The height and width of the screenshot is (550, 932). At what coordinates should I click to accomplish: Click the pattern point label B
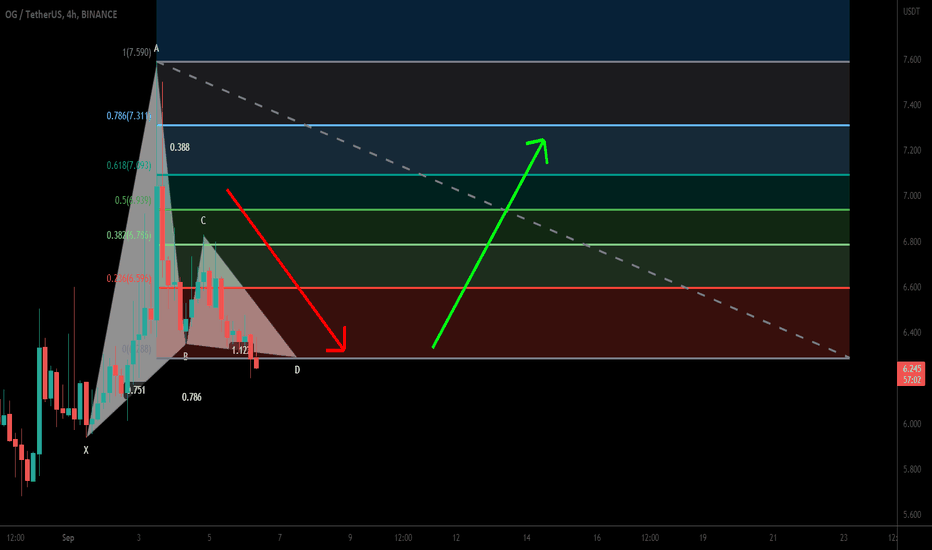pos(185,357)
